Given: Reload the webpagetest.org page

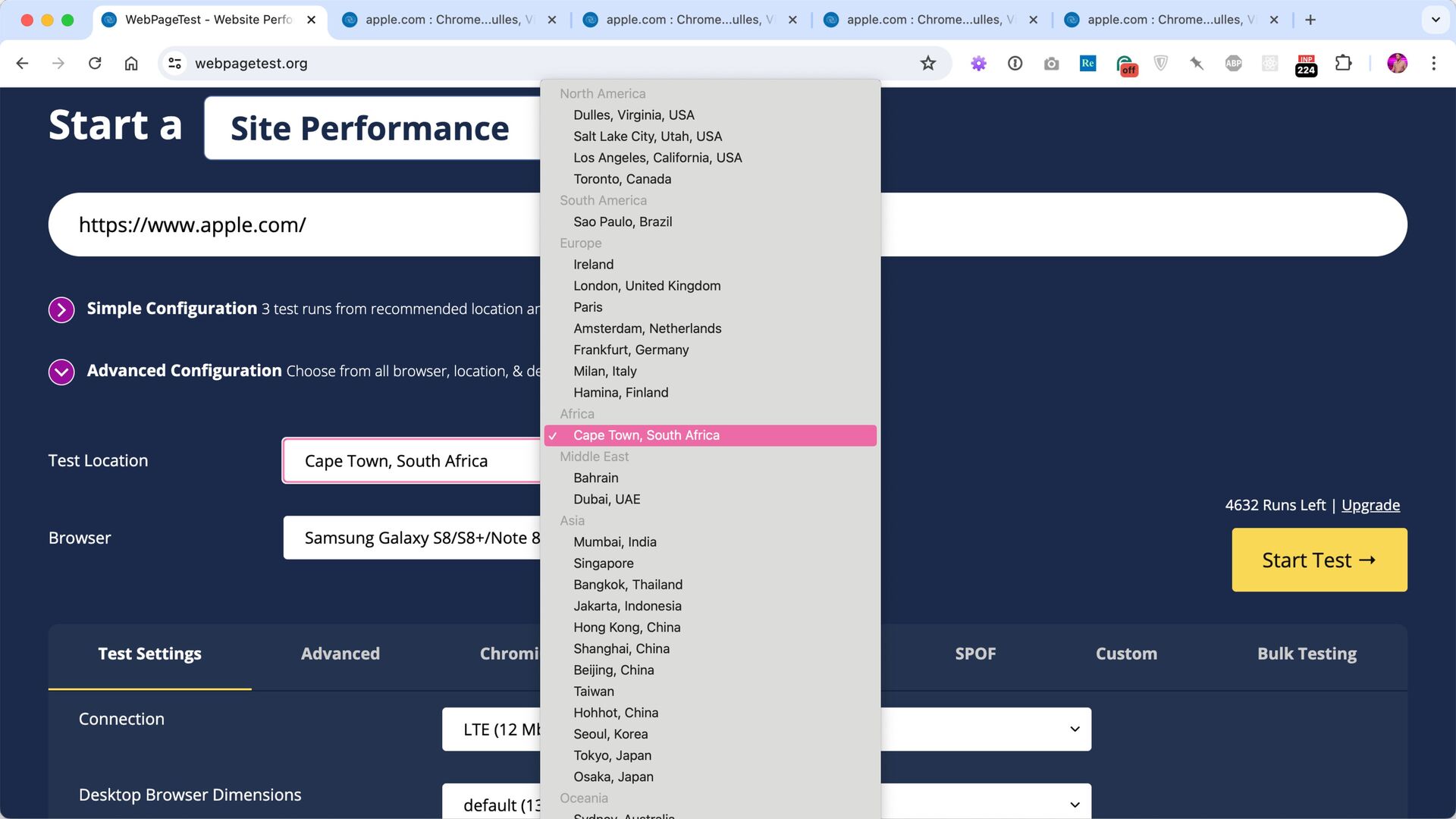Looking at the screenshot, I should click(95, 64).
